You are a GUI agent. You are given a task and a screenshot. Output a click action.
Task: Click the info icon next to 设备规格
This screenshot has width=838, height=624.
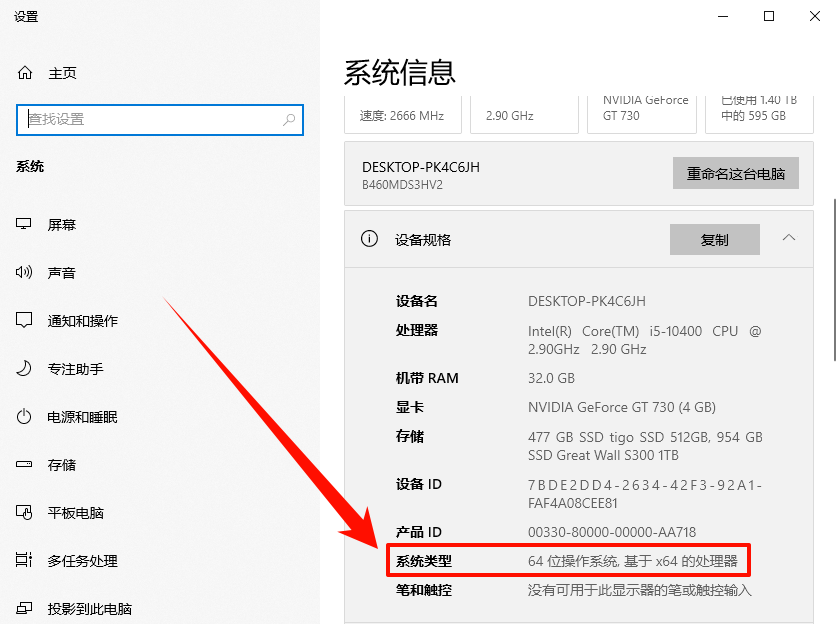(369, 239)
